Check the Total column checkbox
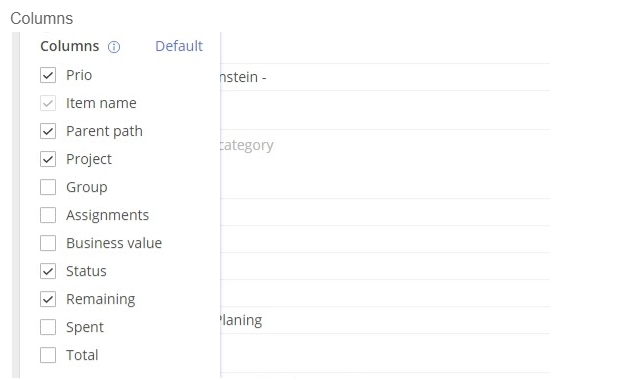Viewport: 617px width, 380px height. [x=48, y=355]
